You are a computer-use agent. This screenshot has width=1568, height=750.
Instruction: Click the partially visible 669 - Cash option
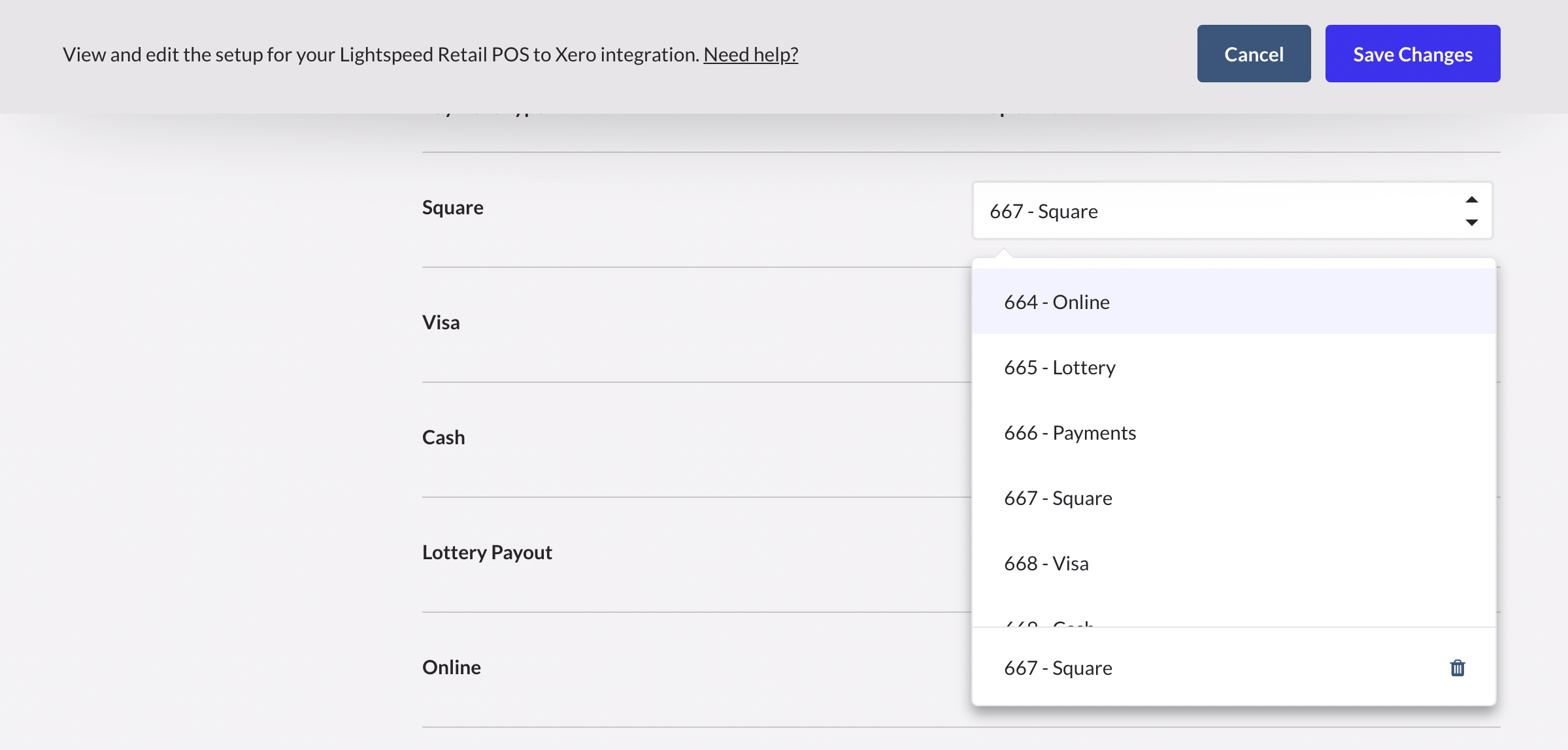click(x=1049, y=624)
